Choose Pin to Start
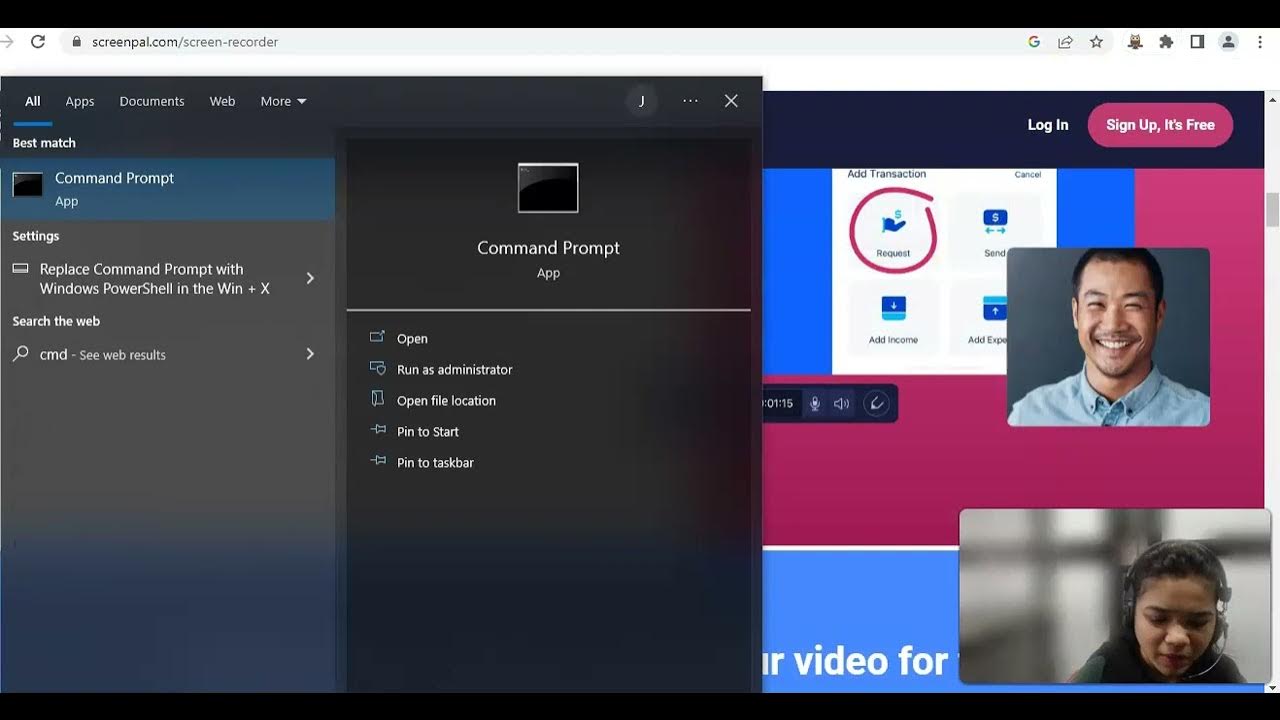This screenshot has height=720, width=1280. pyautogui.click(x=428, y=432)
